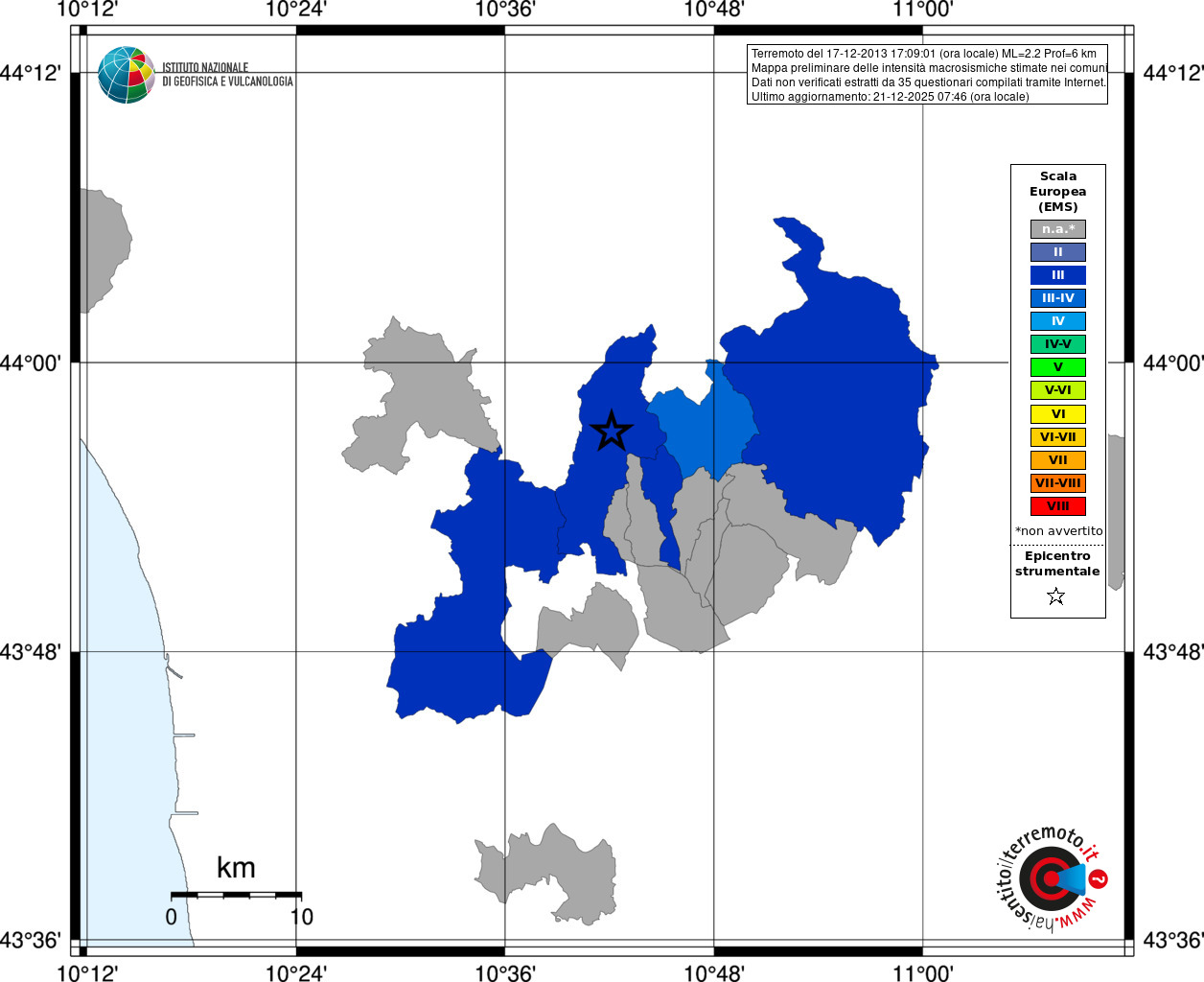Viewport: 1204px width, 982px height.
Task: Select the II intensity legend swatch
Action: [x=1058, y=252]
